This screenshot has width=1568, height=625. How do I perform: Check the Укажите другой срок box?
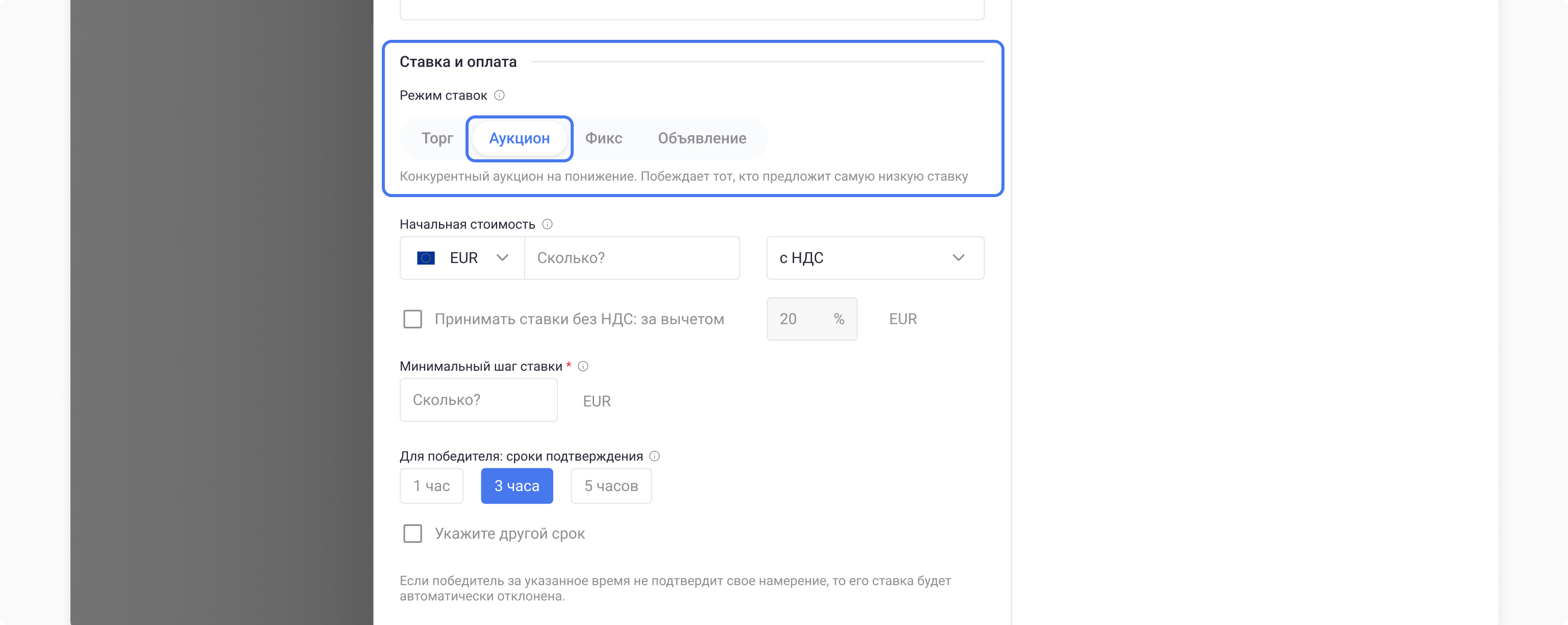click(x=413, y=534)
